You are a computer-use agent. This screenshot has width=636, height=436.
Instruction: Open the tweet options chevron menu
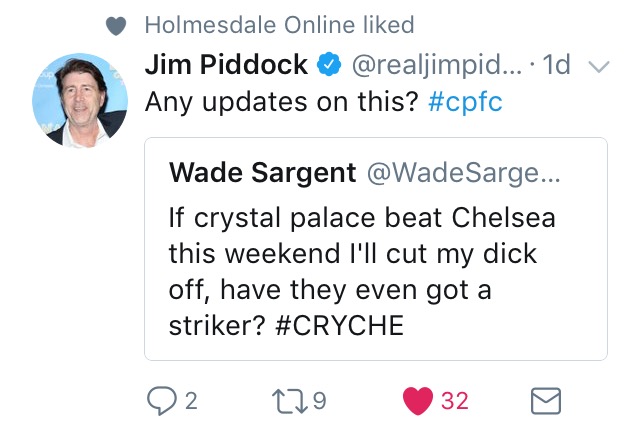599,66
